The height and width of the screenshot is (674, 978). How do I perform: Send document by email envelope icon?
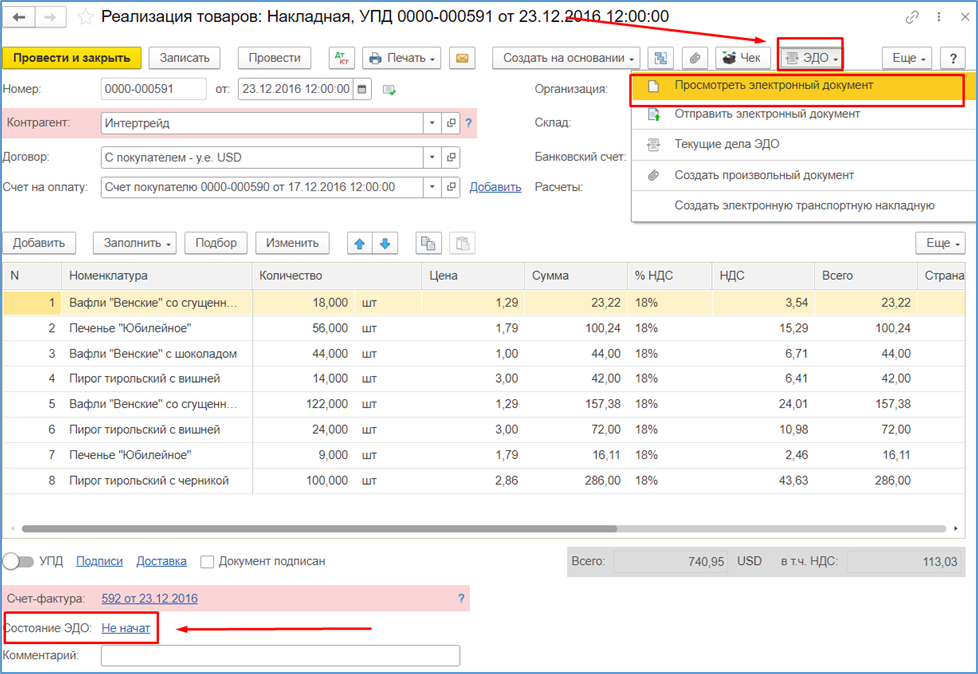click(x=462, y=58)
